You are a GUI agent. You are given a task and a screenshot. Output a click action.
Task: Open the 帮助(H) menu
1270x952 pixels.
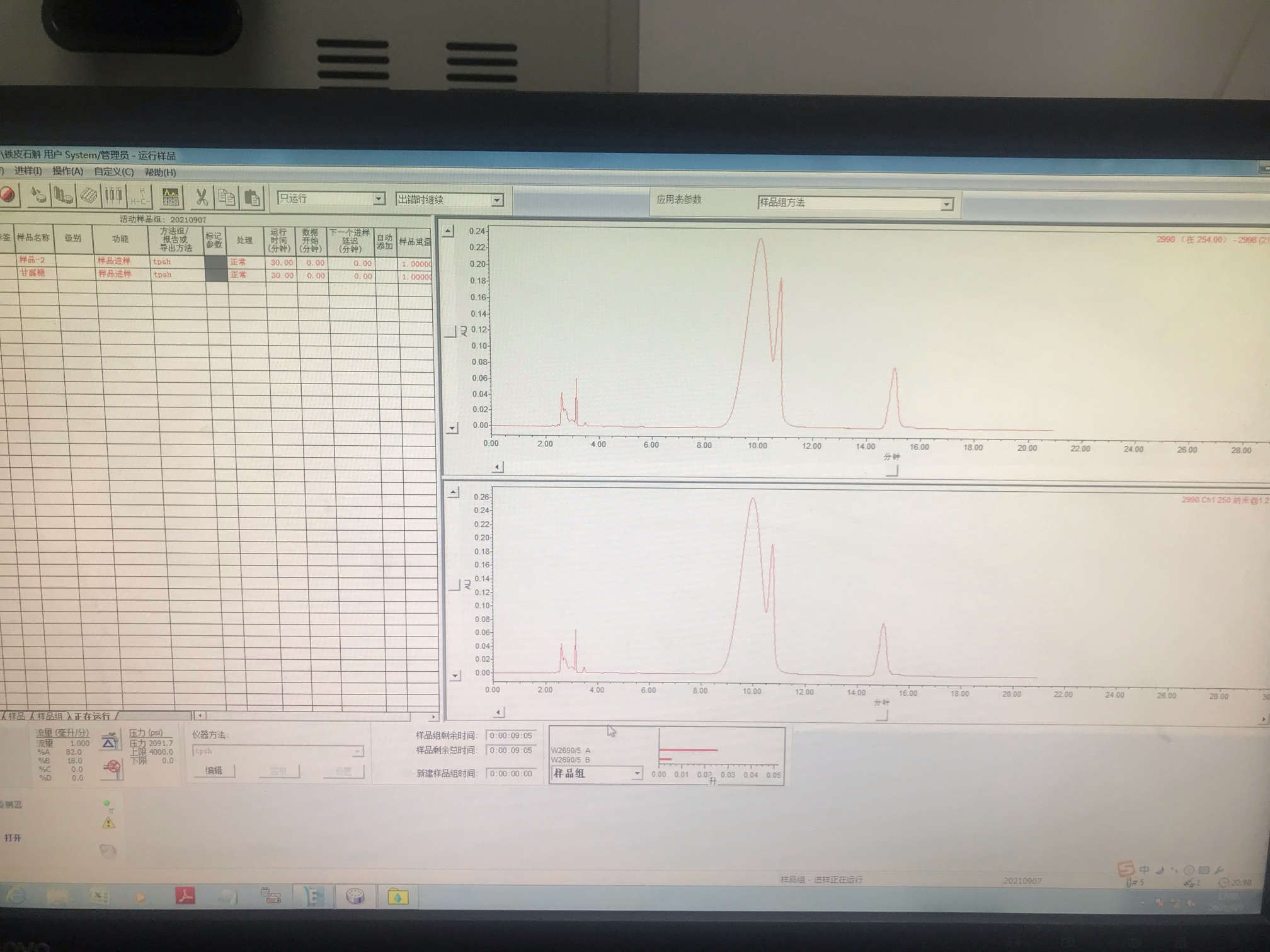[160, 172]
